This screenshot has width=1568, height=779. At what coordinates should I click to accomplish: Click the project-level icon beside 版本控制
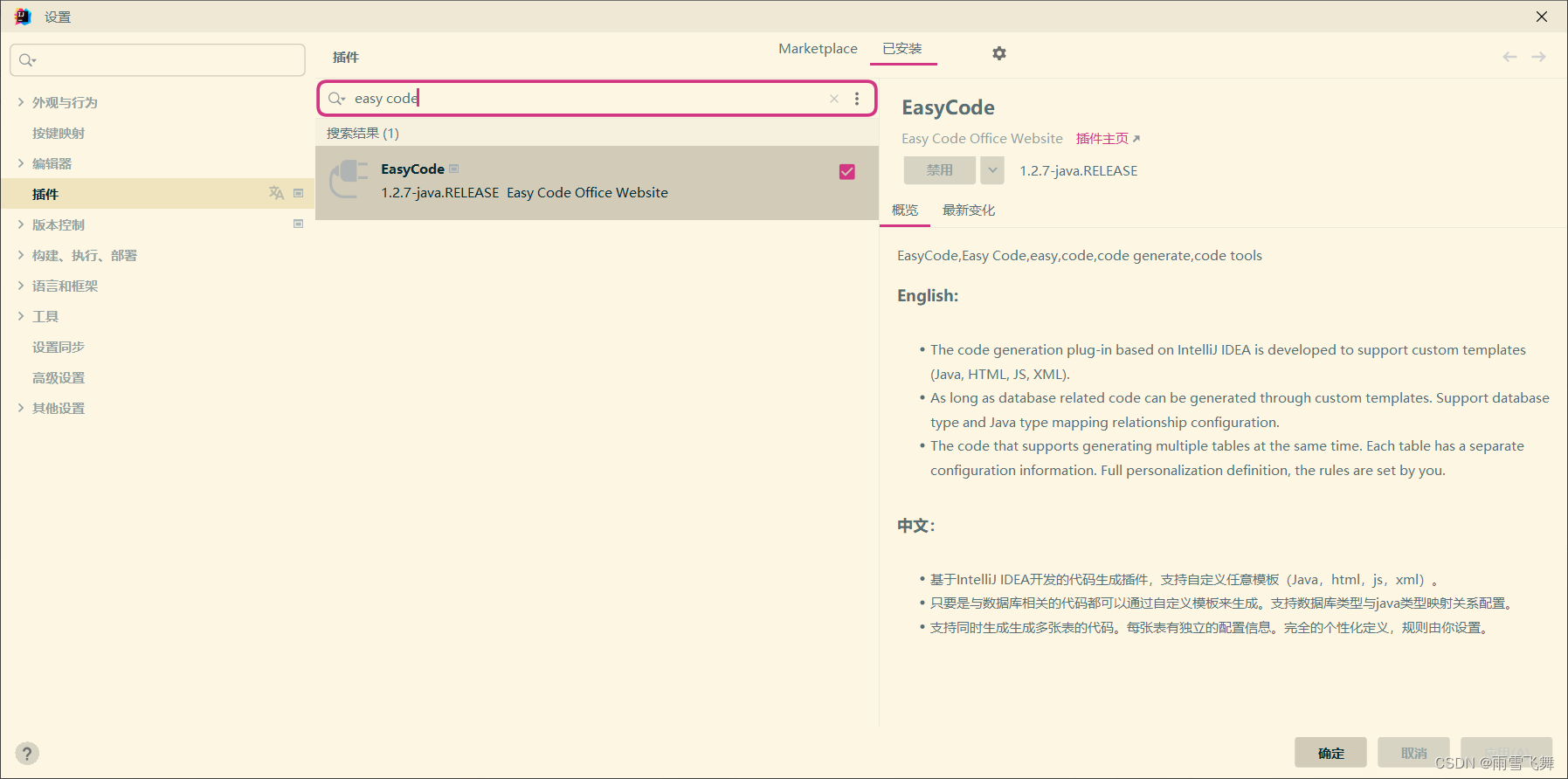point(299,224)
